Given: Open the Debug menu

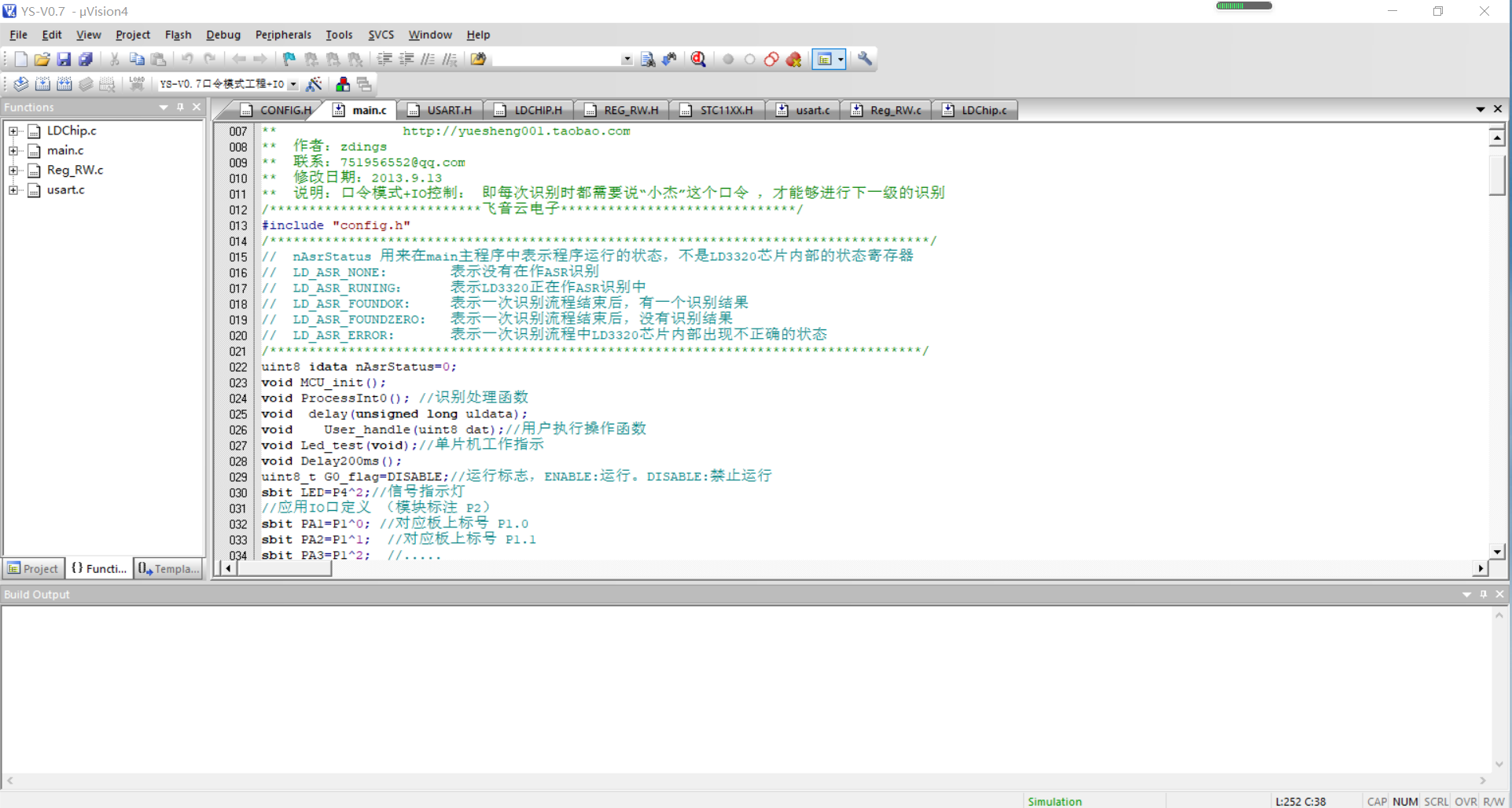Looking at the screenshot, I should pyautogui.click(x=223, y=35).
